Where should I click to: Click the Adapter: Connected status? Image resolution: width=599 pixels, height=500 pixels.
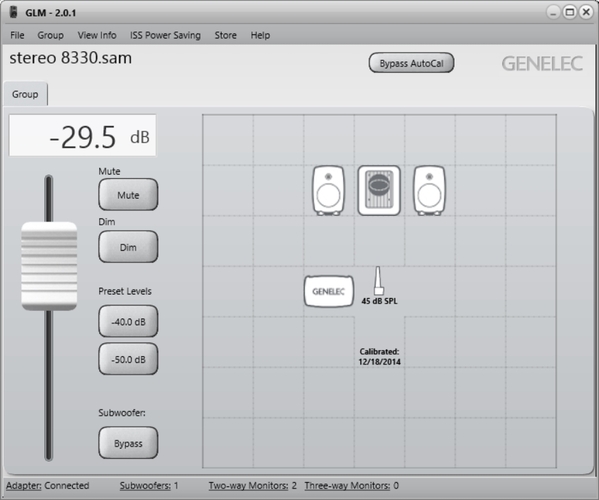click(x=47, y=485)
